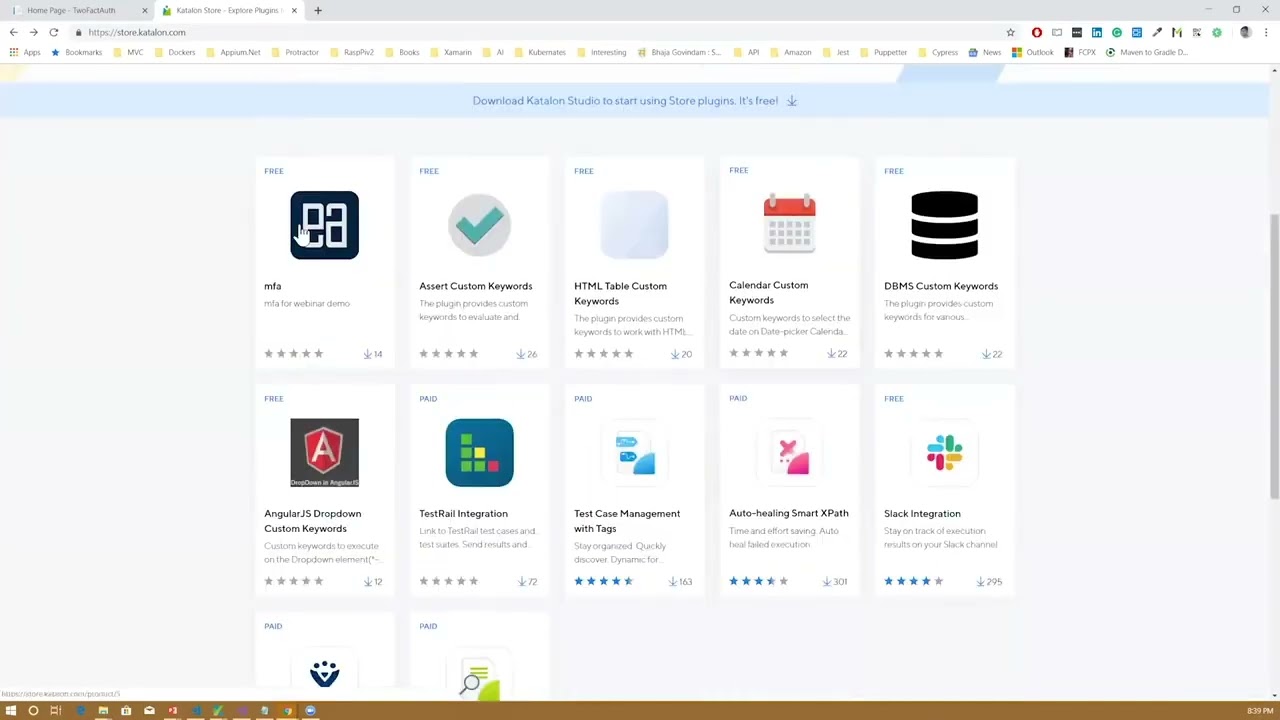Viewport: 1280px width, 720px height.
Task: Open Test Case Management with Tags icon
Action: point(634,452)
